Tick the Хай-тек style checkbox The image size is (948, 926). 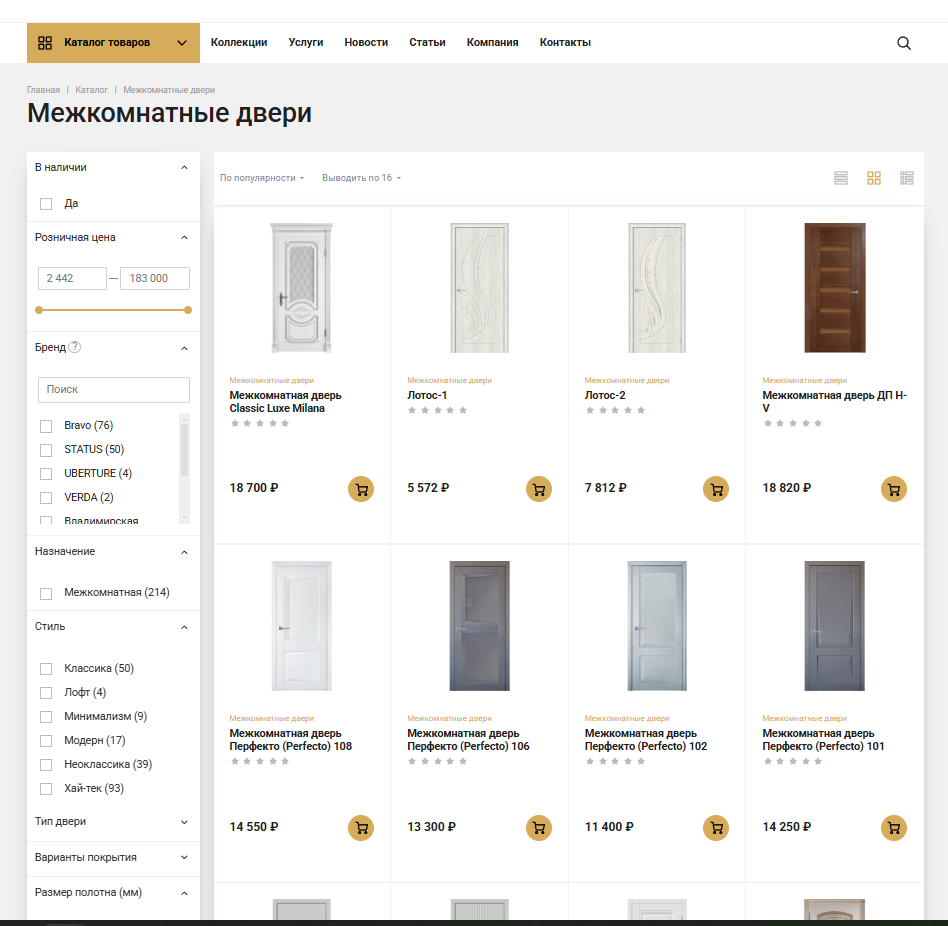[46, 789]
